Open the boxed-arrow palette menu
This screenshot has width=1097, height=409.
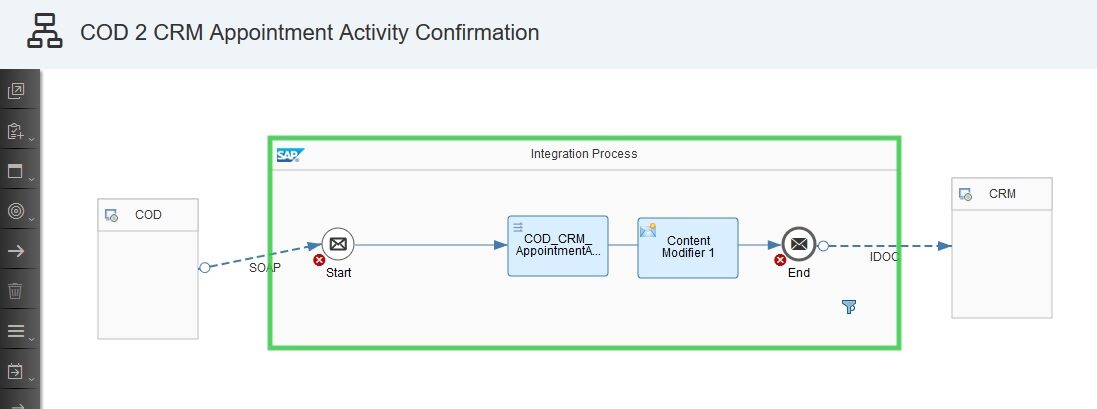(x=18, y=371)
